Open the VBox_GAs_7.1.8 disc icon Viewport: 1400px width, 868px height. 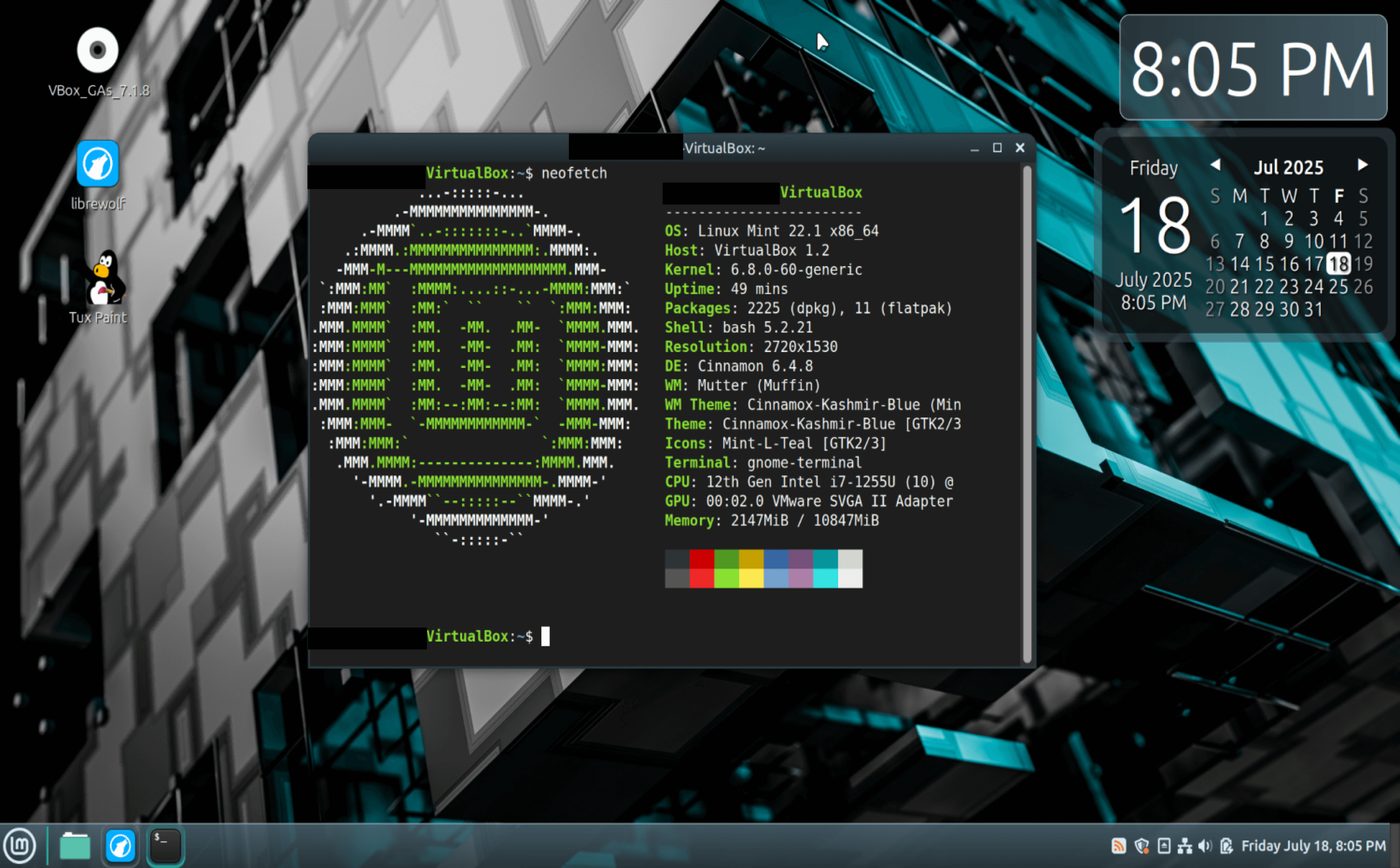click(98, 49)
